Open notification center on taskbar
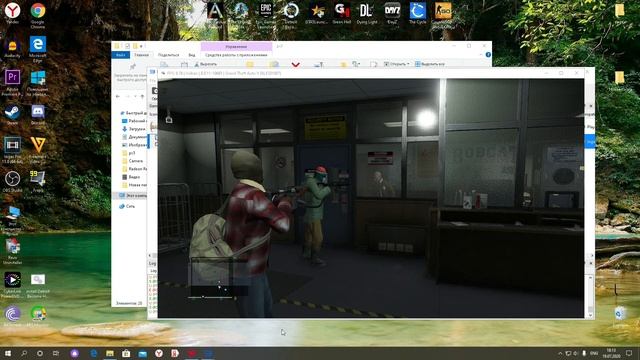The height and width of the screenshot is (360, 640). pos(629,353)
